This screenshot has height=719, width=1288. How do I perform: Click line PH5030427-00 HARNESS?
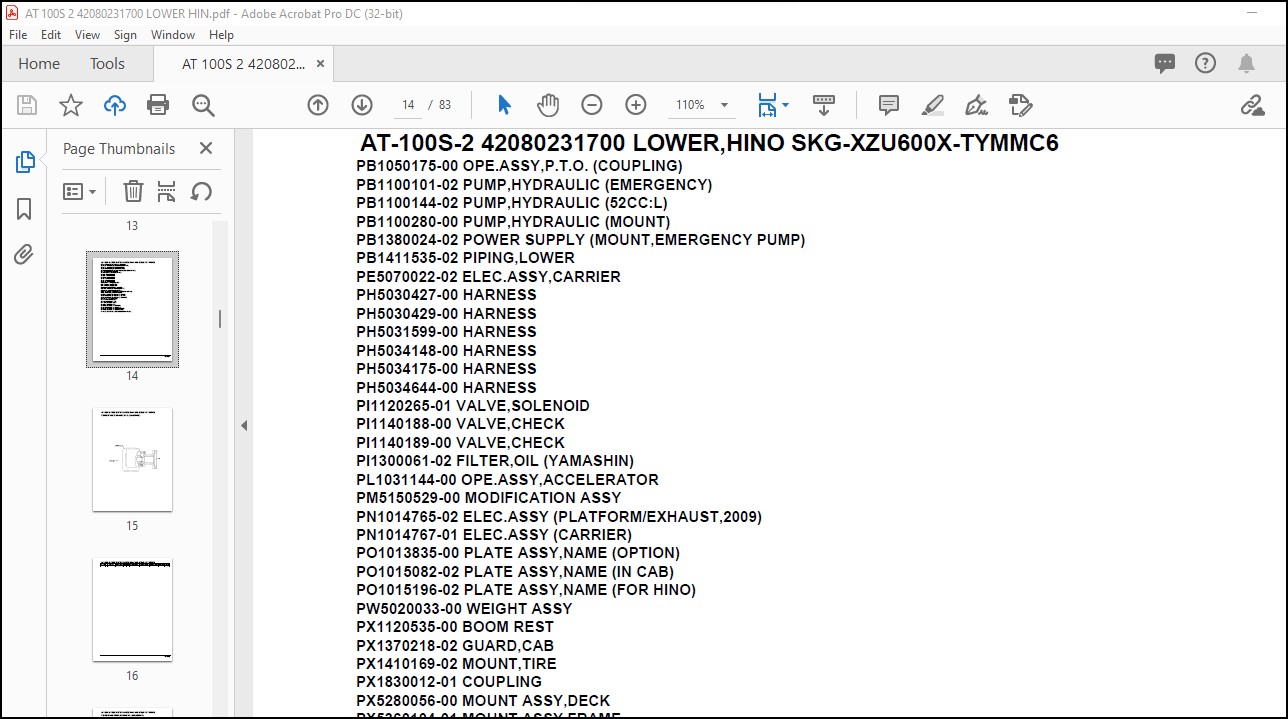(446, 295)
